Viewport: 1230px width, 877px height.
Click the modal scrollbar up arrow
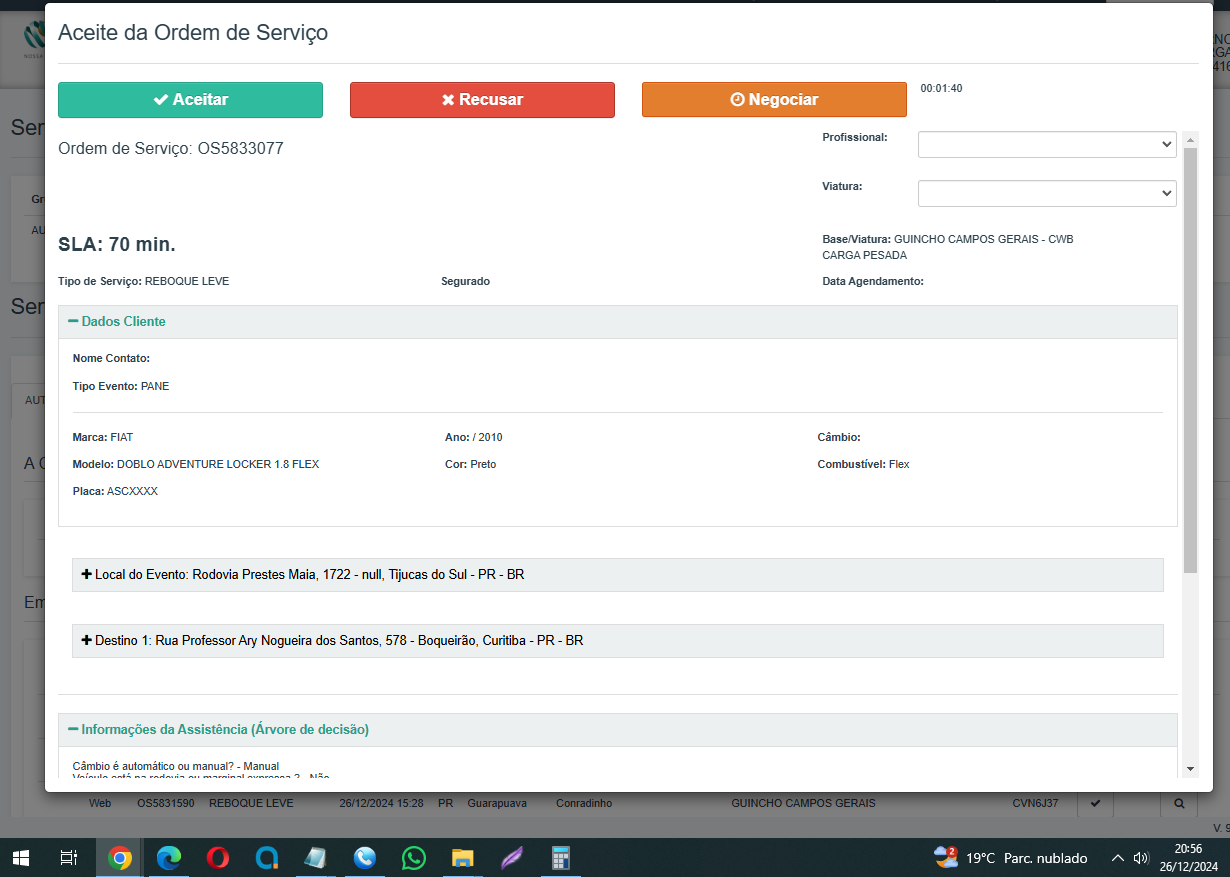pos(1190,139)
